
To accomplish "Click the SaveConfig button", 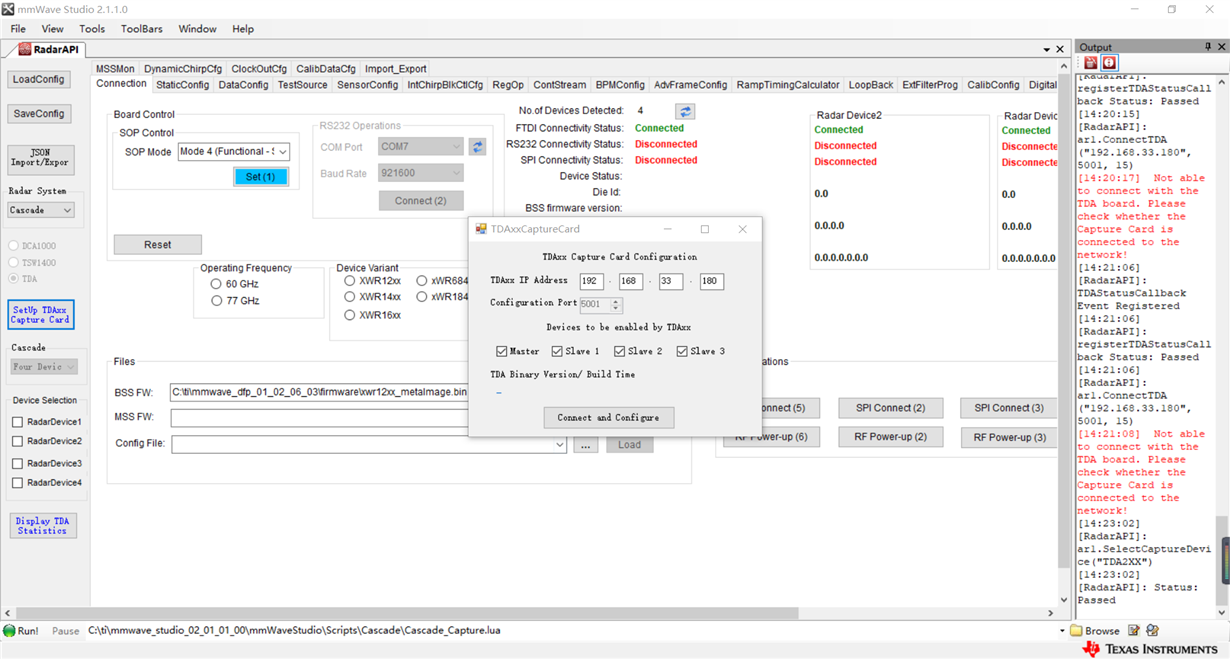I will 39,114.
